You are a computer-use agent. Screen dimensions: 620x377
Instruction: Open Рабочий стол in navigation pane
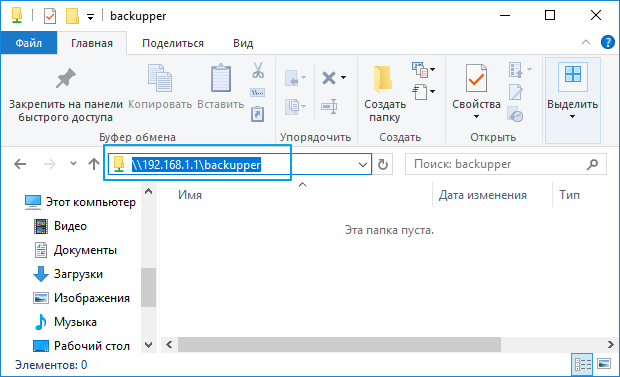[81, 346]
